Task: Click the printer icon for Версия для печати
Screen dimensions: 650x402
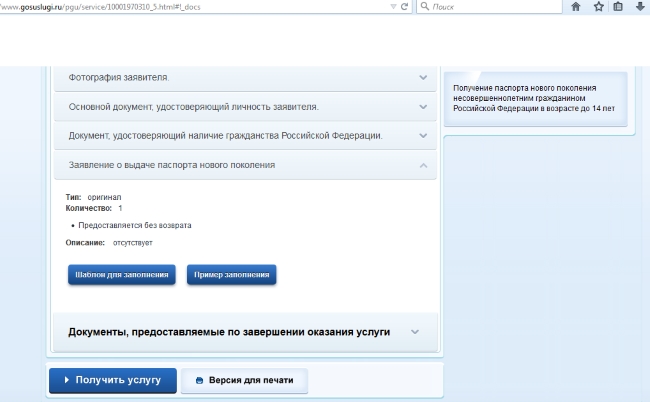Action: (199, 381)
